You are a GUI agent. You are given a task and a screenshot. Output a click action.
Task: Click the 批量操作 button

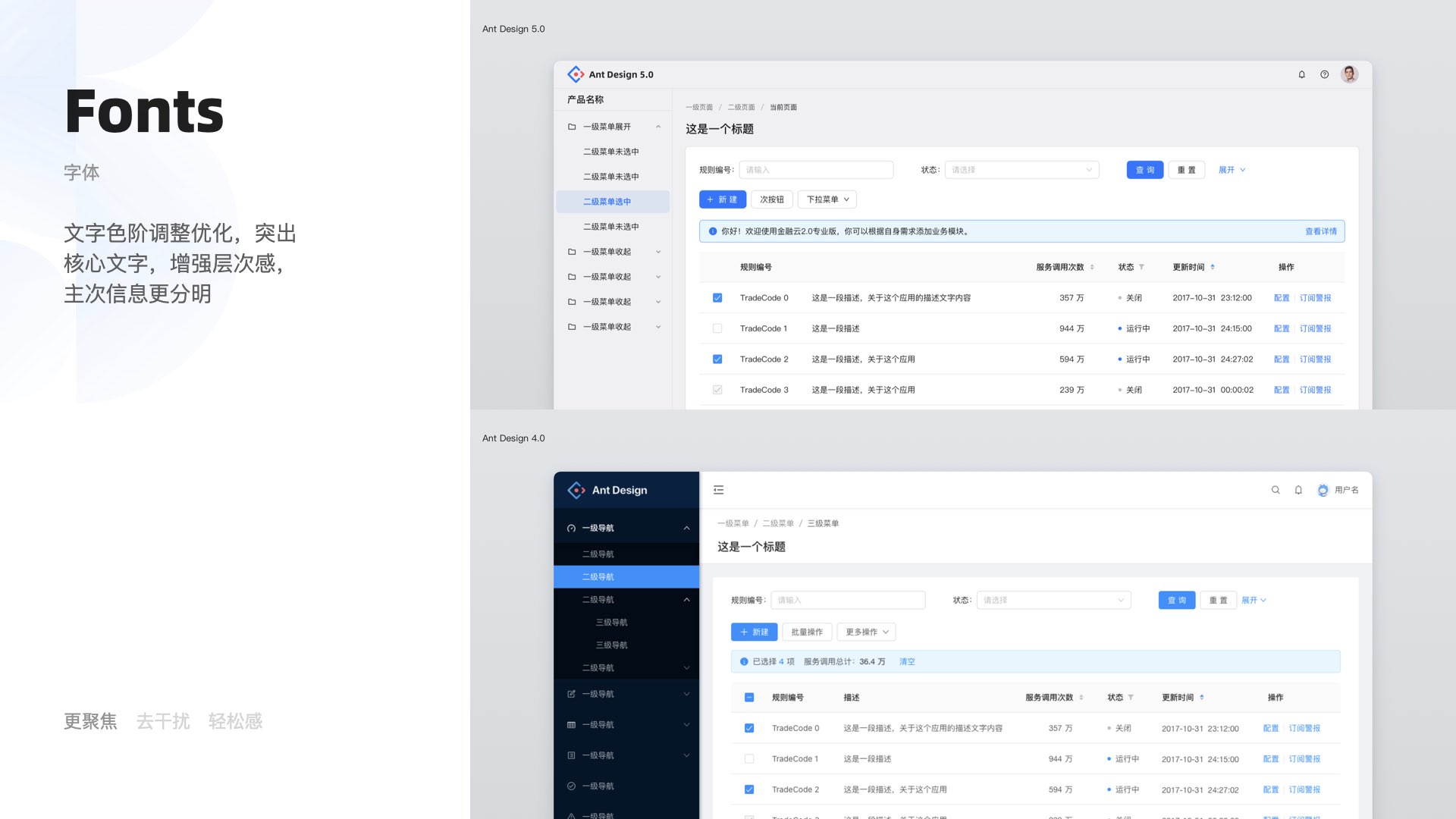(807, 632)
